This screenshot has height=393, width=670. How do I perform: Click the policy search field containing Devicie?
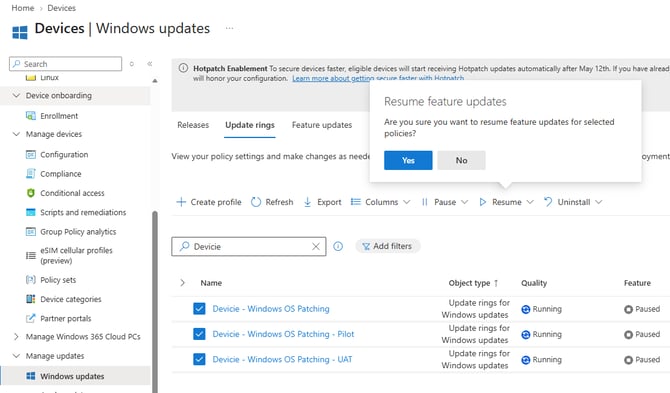coord(249,246)
